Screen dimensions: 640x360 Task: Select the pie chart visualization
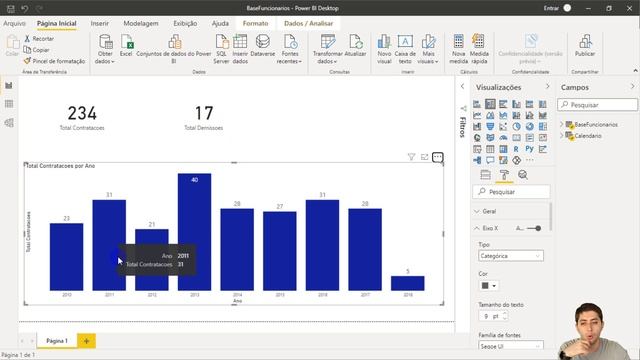[x=516, y=127]
